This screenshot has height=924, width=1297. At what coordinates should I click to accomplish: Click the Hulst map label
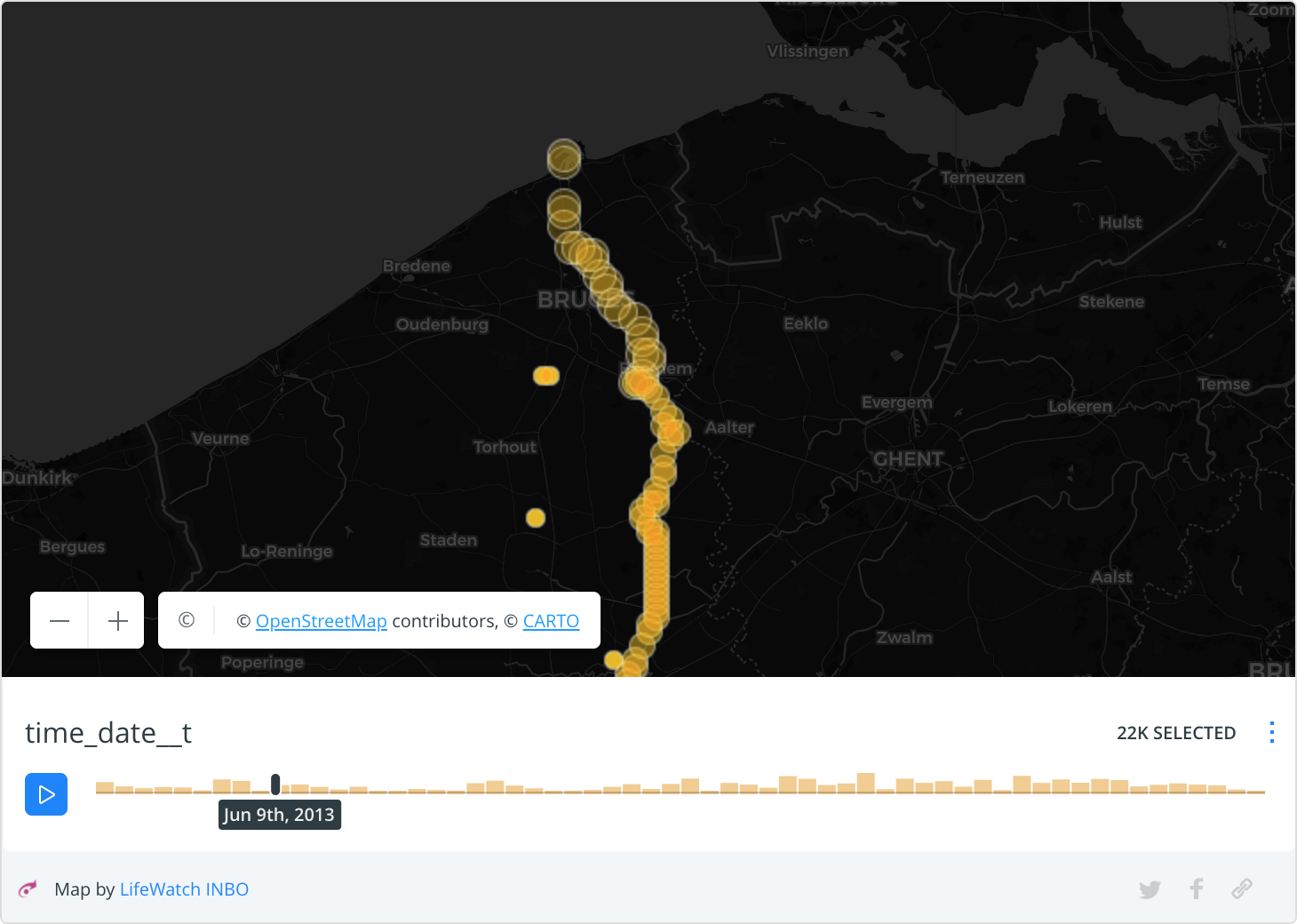pos(1120,222)
